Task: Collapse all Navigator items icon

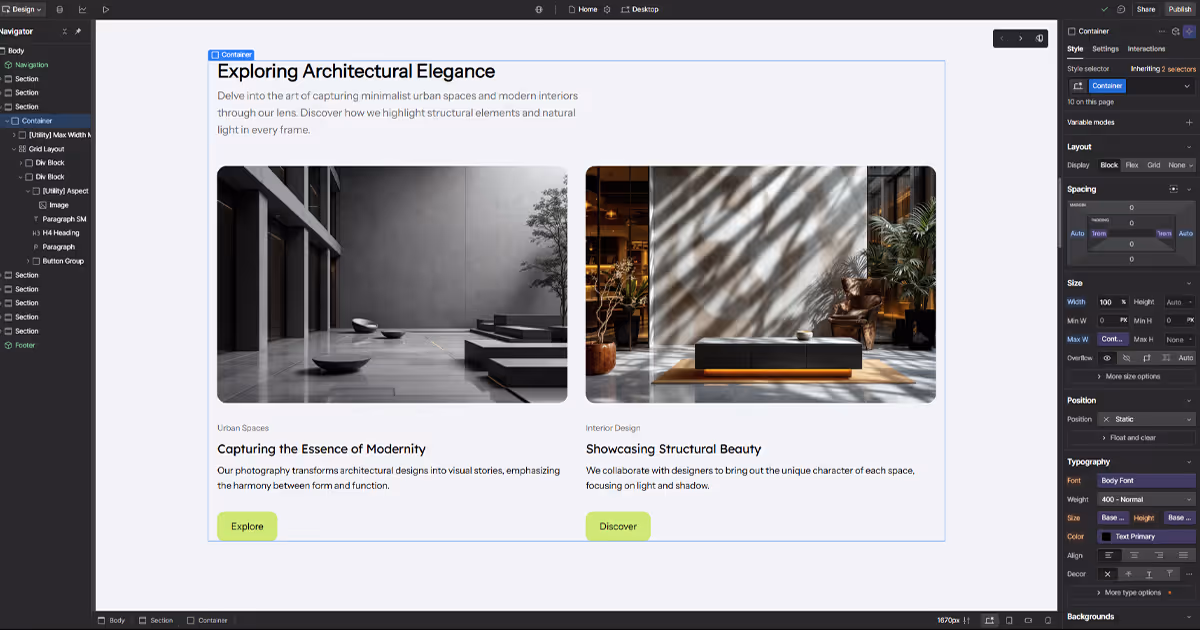Action: coord(65,31)
